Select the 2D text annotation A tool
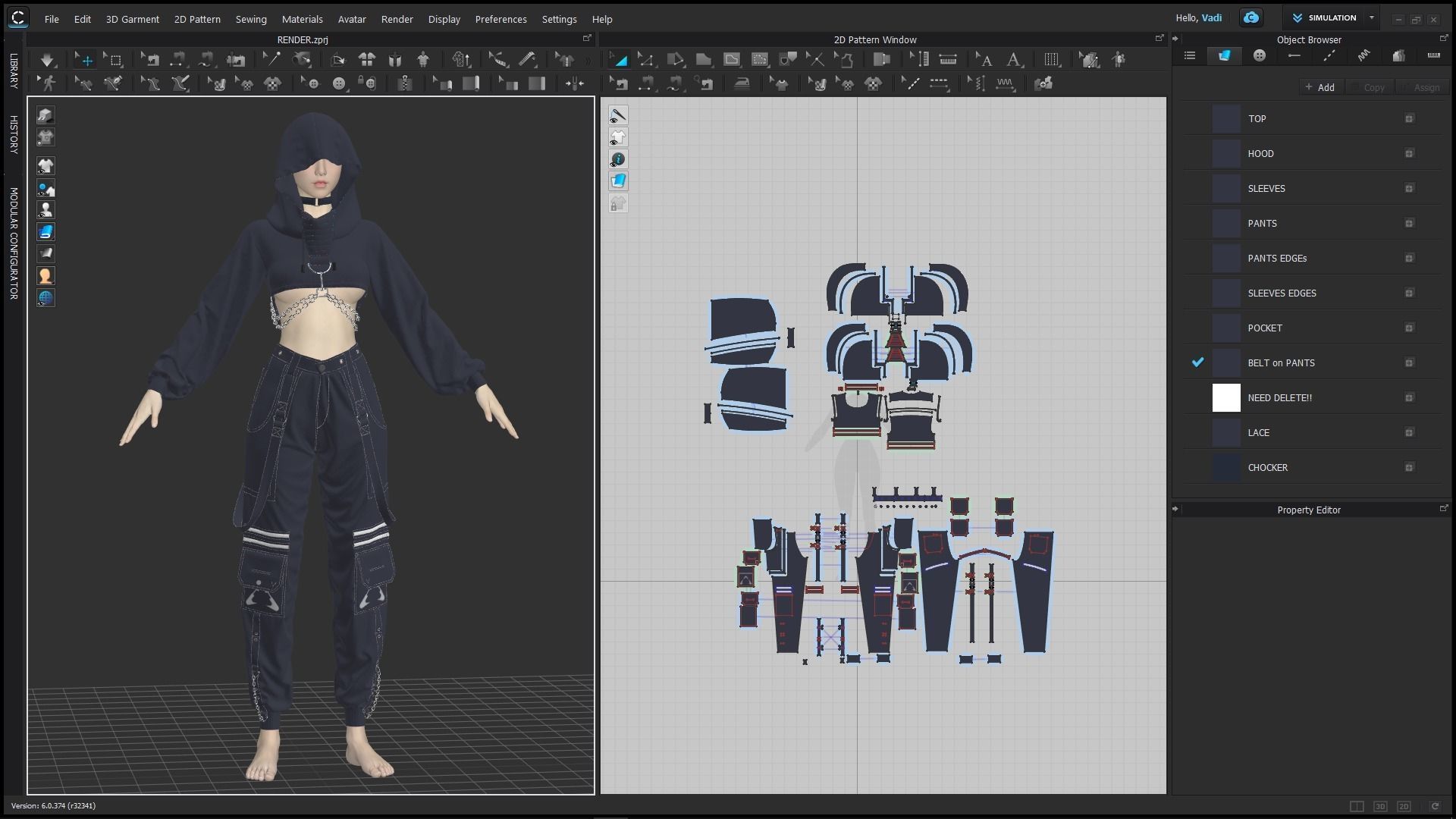 point(1013,59)
